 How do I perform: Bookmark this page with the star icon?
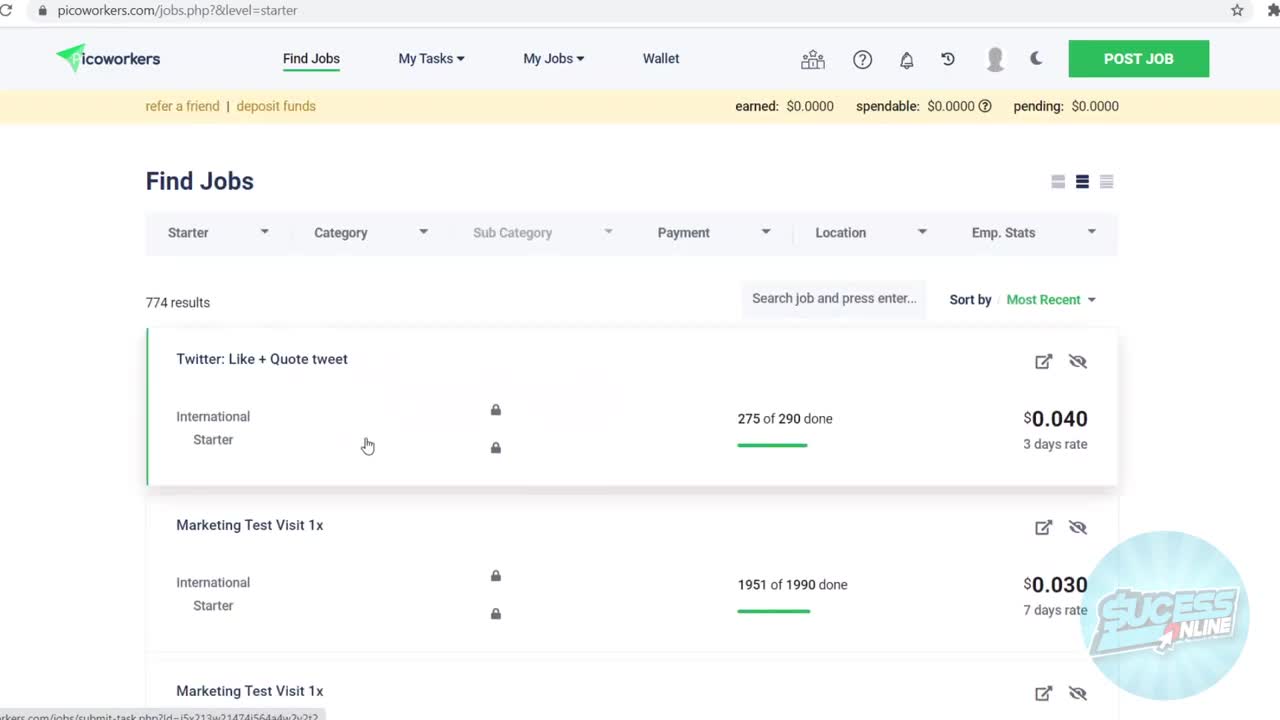click(1237, 10)
